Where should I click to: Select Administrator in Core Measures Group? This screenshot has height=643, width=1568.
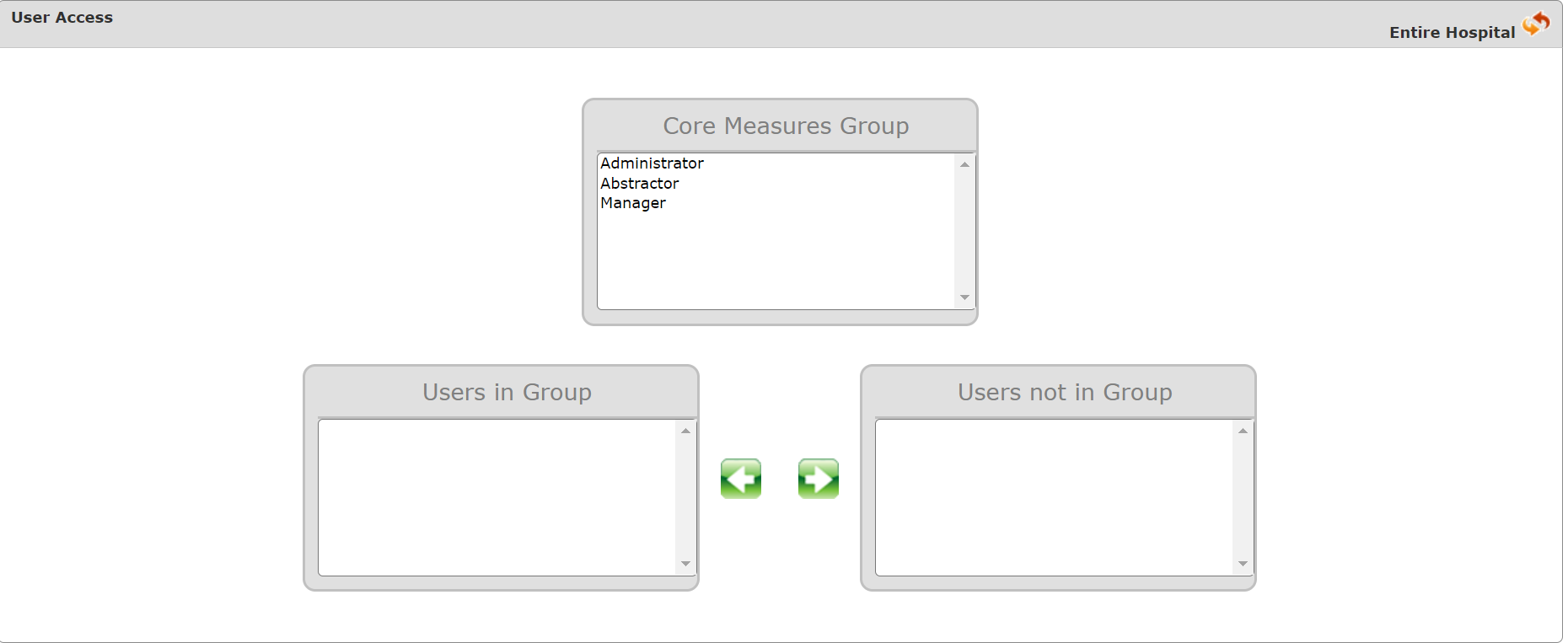776,163
